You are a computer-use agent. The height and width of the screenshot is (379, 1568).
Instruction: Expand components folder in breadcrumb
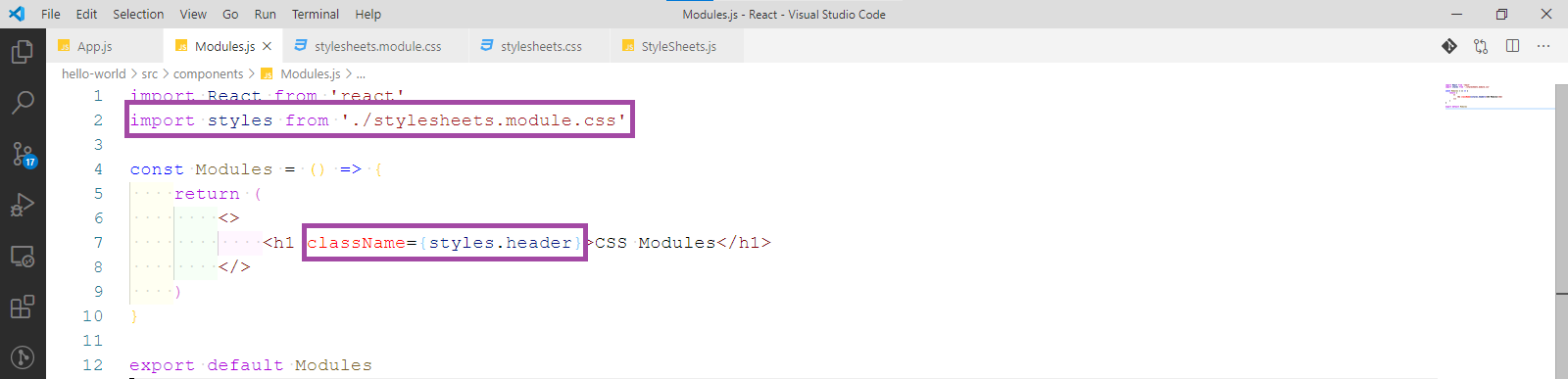(x=208, y=73)
